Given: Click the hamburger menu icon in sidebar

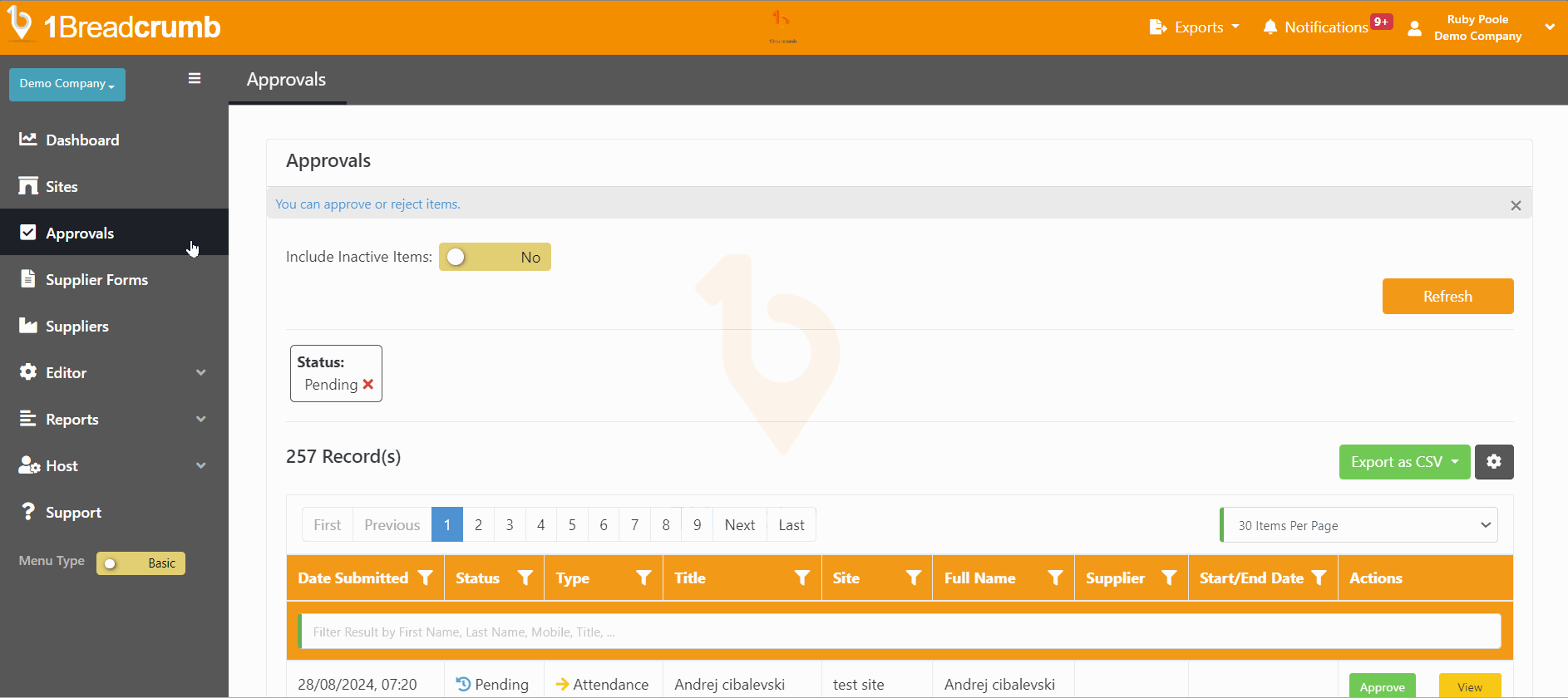Looking at the screenshot, I should click(195, 78).
